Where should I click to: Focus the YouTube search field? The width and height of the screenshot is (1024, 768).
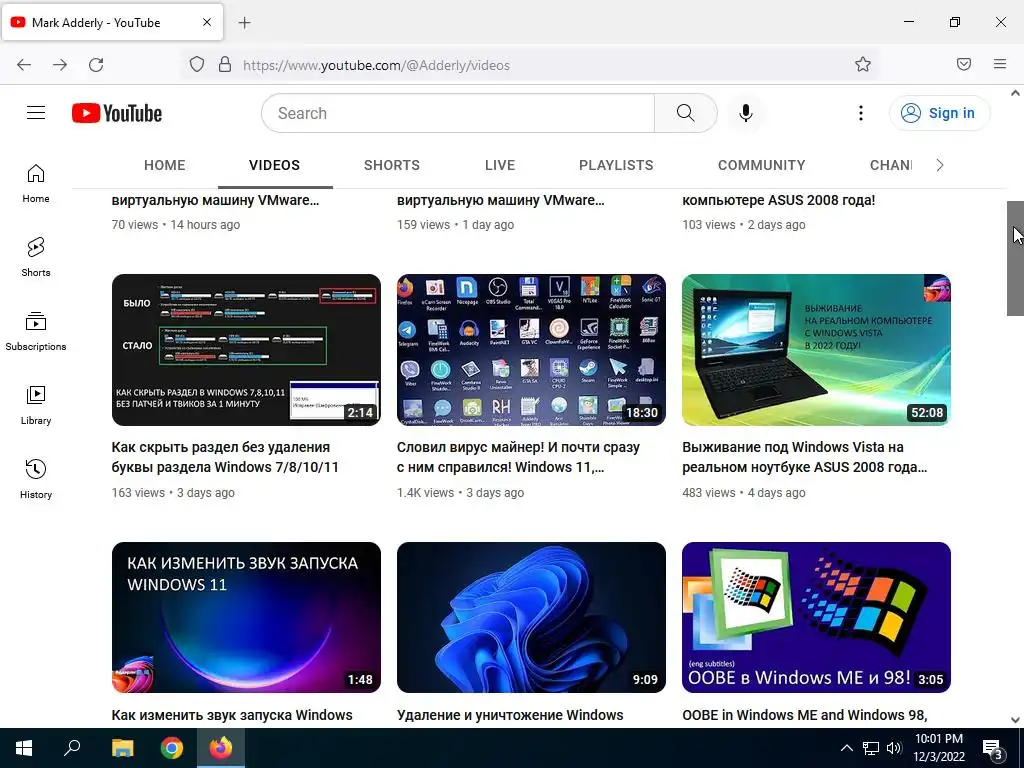tap(458, 113)
